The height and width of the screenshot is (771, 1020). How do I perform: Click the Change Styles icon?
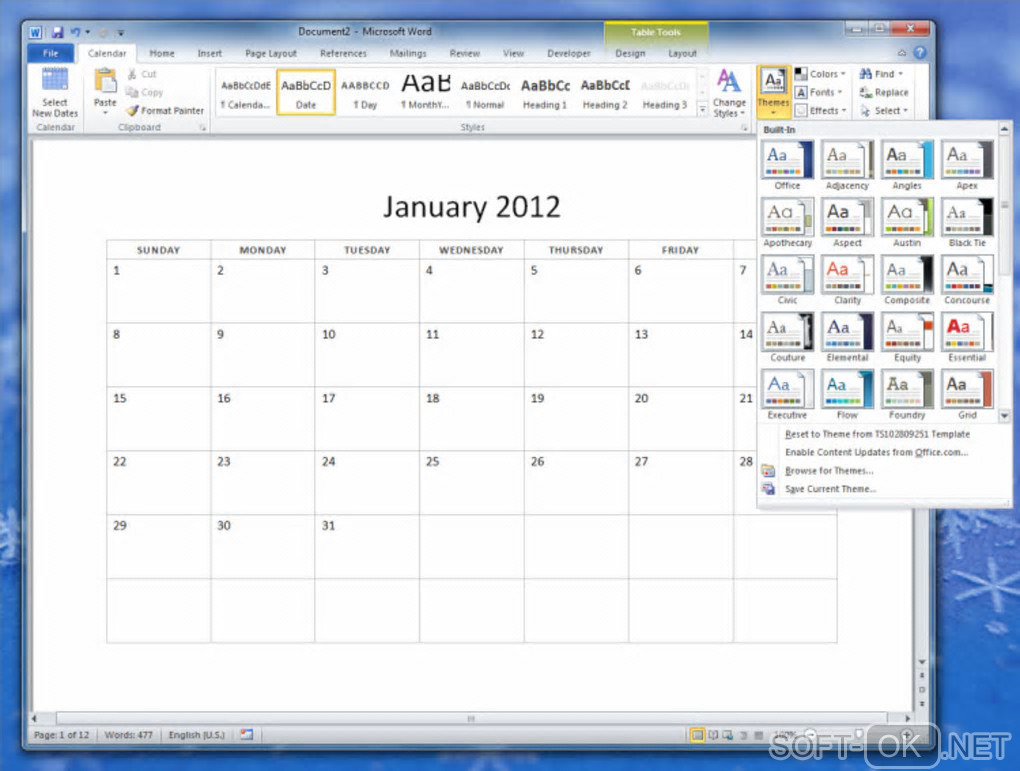(x=729, y=81)
